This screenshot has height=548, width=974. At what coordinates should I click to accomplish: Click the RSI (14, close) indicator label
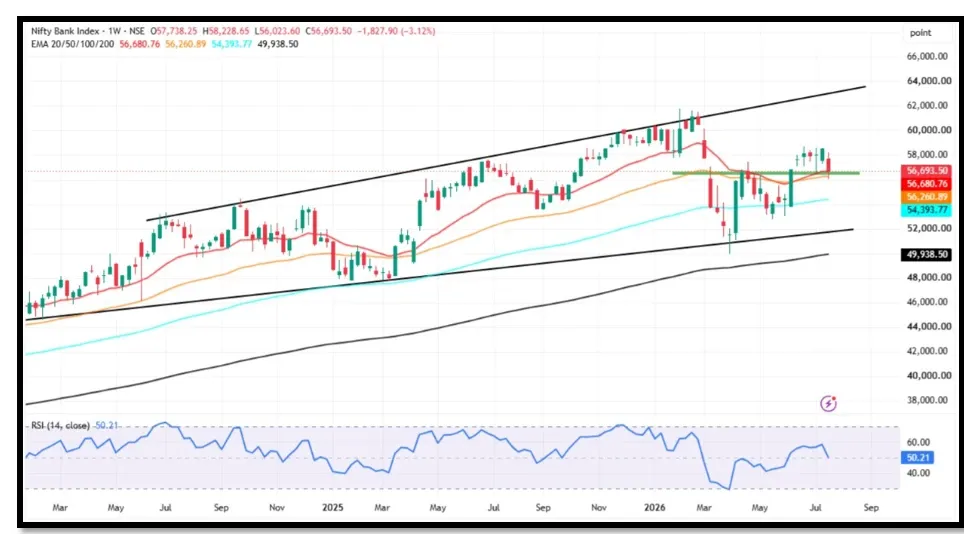[60, 426]
